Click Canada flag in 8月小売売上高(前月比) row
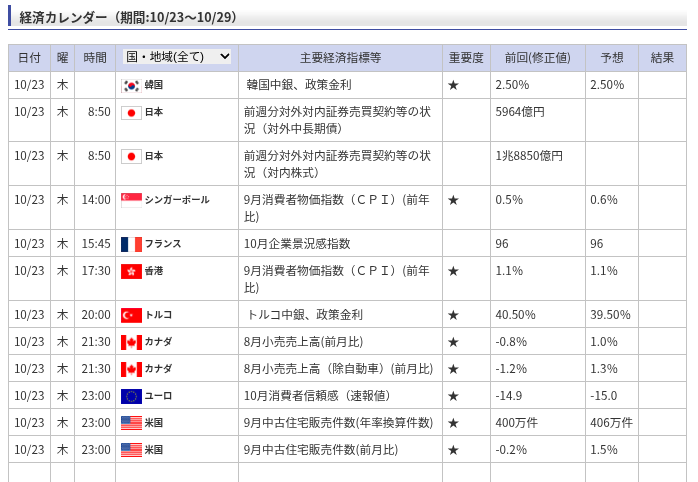The height and width of the screenshot is (482, 698). [x=131, y=342]
